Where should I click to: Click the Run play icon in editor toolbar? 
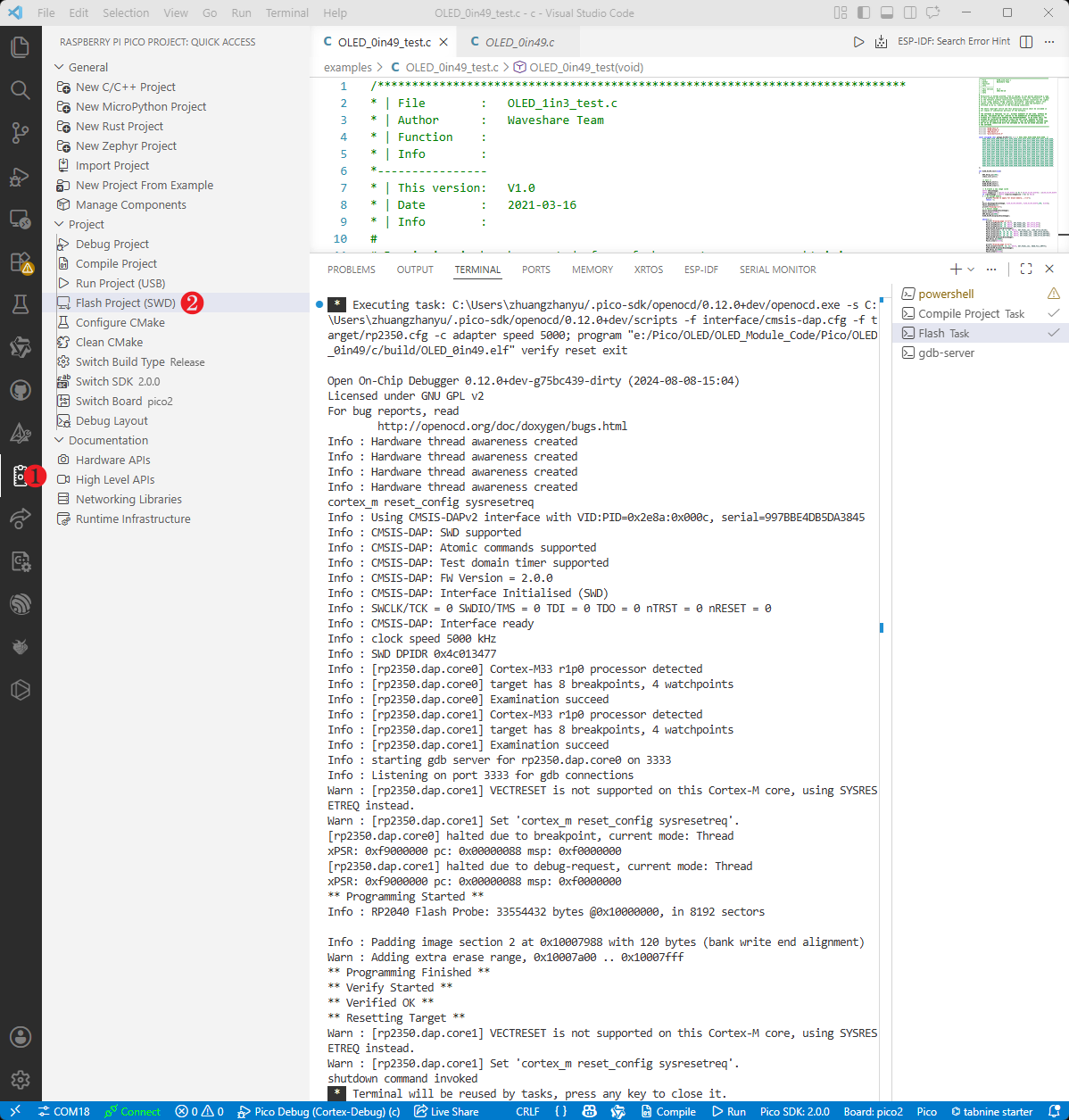coord(858,42)
